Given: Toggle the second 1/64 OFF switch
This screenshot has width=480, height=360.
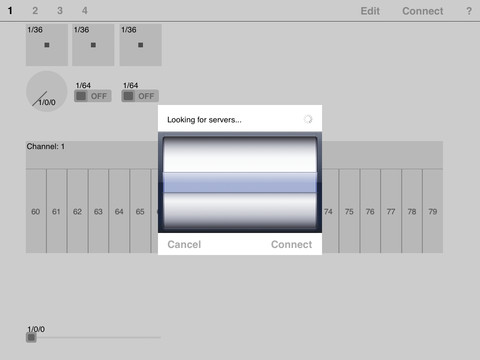Looking at the screenshot, I should 140,96.
